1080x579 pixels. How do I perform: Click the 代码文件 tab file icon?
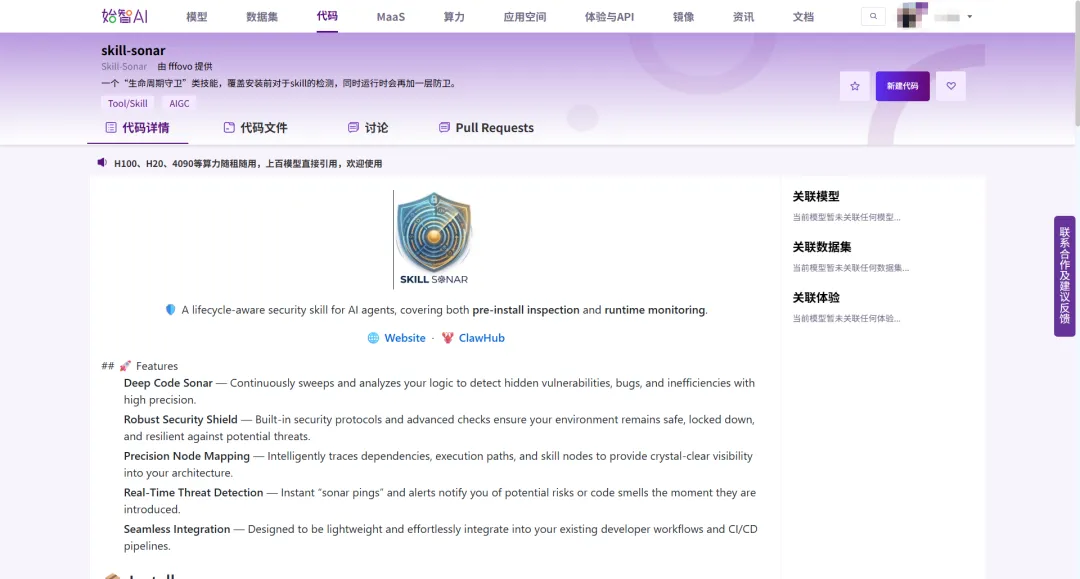click(x=229, y=127)
